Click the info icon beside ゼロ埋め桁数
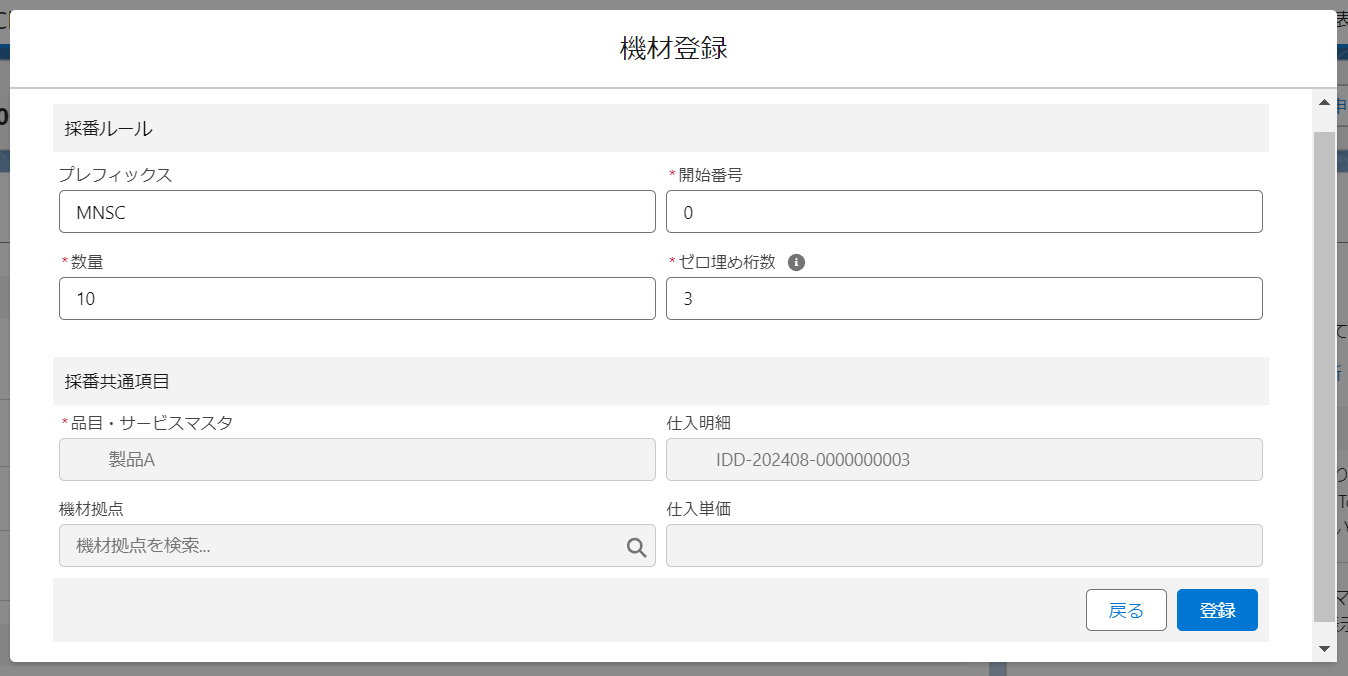This screenshot has height=676, width=1348. click(796, 262)
